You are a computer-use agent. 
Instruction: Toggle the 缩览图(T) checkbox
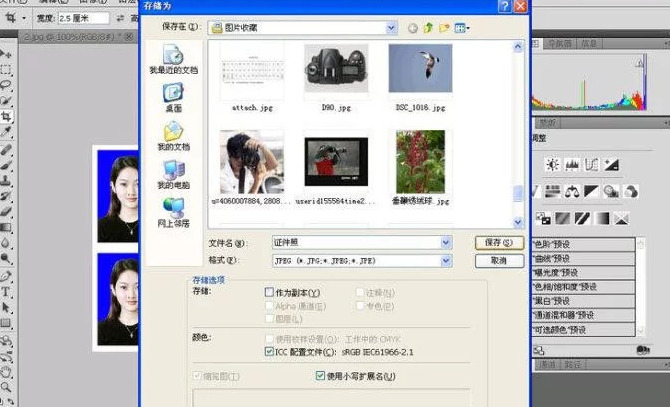click(x=197, y=376)
